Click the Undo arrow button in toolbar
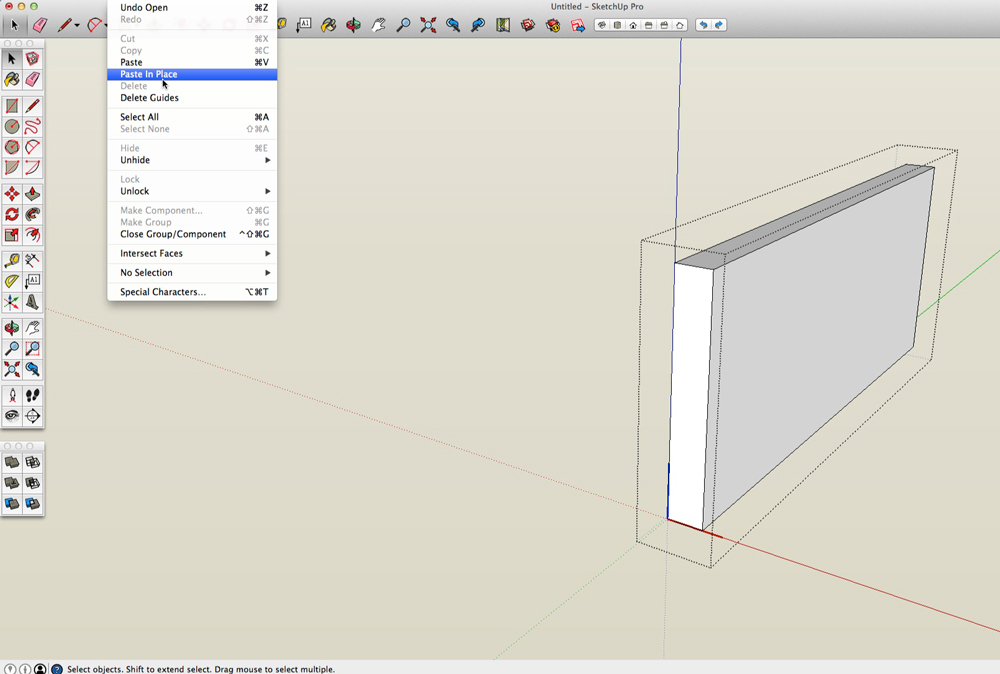 (703, 25)
